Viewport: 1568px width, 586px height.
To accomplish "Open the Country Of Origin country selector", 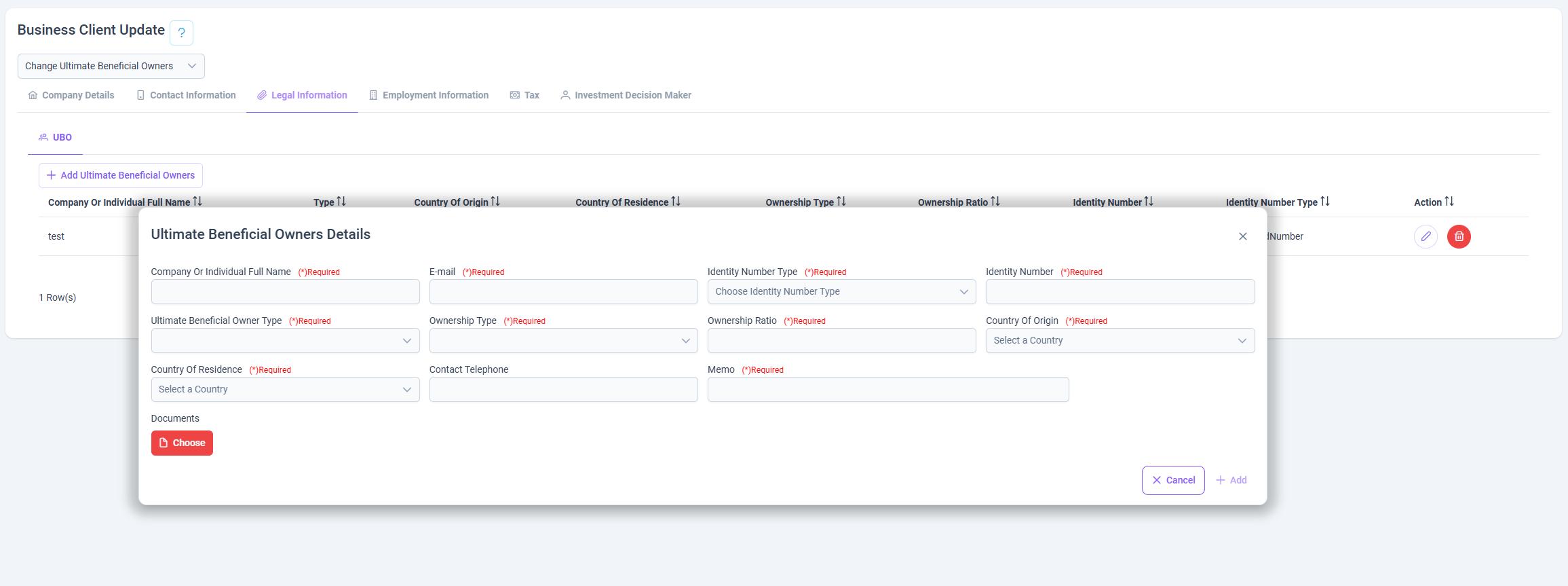I will 1120,340.
